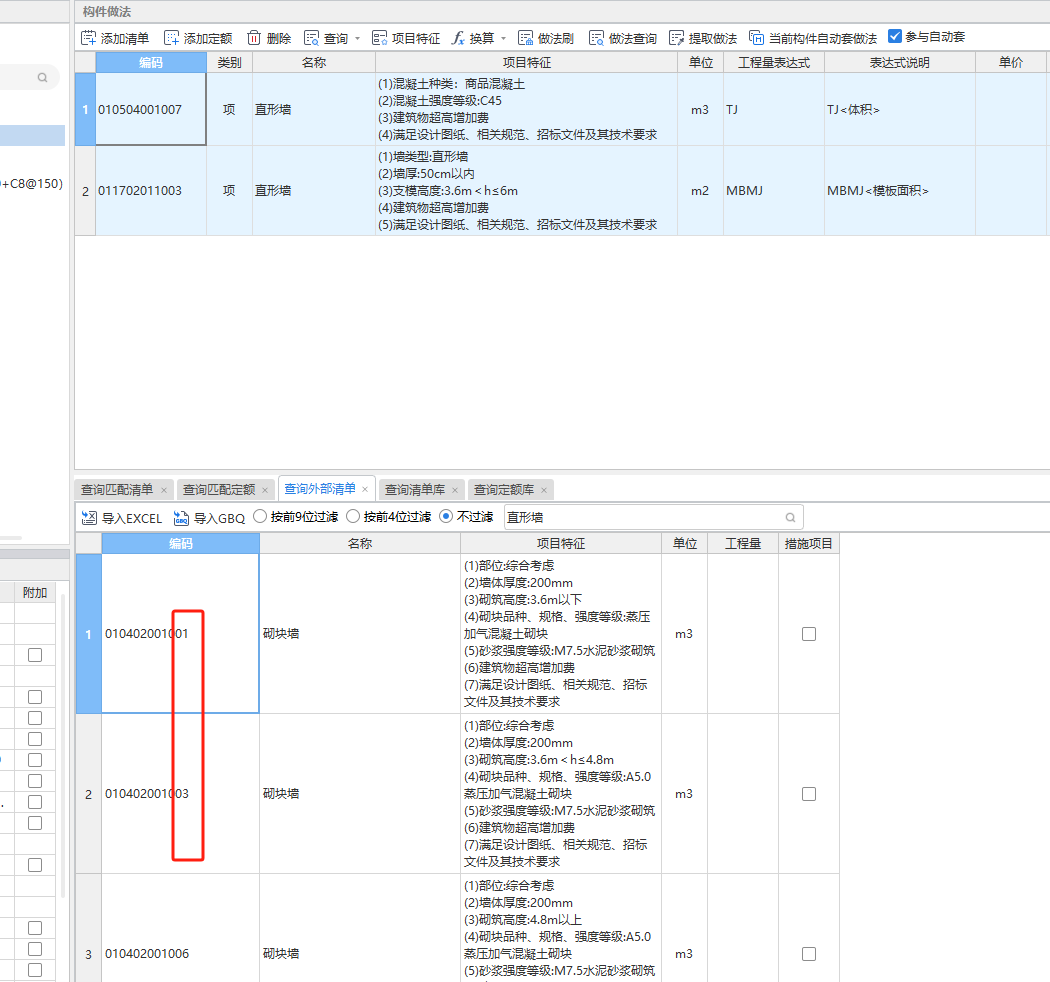Expand the 换算 dropdown arrow

click(504, 39)
